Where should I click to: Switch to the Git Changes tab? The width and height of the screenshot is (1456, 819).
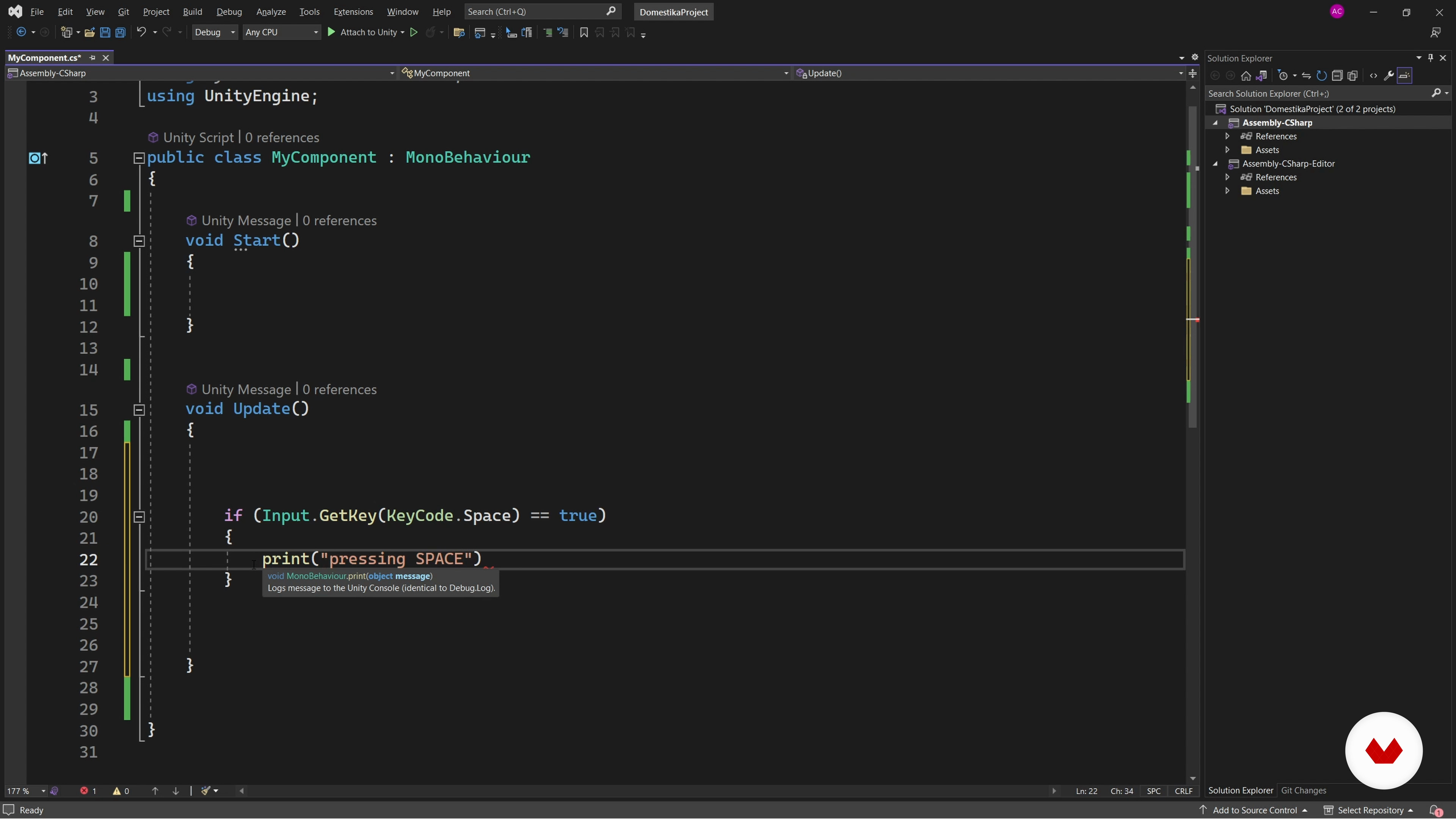pyautogui.click(x=1304, y=791)
